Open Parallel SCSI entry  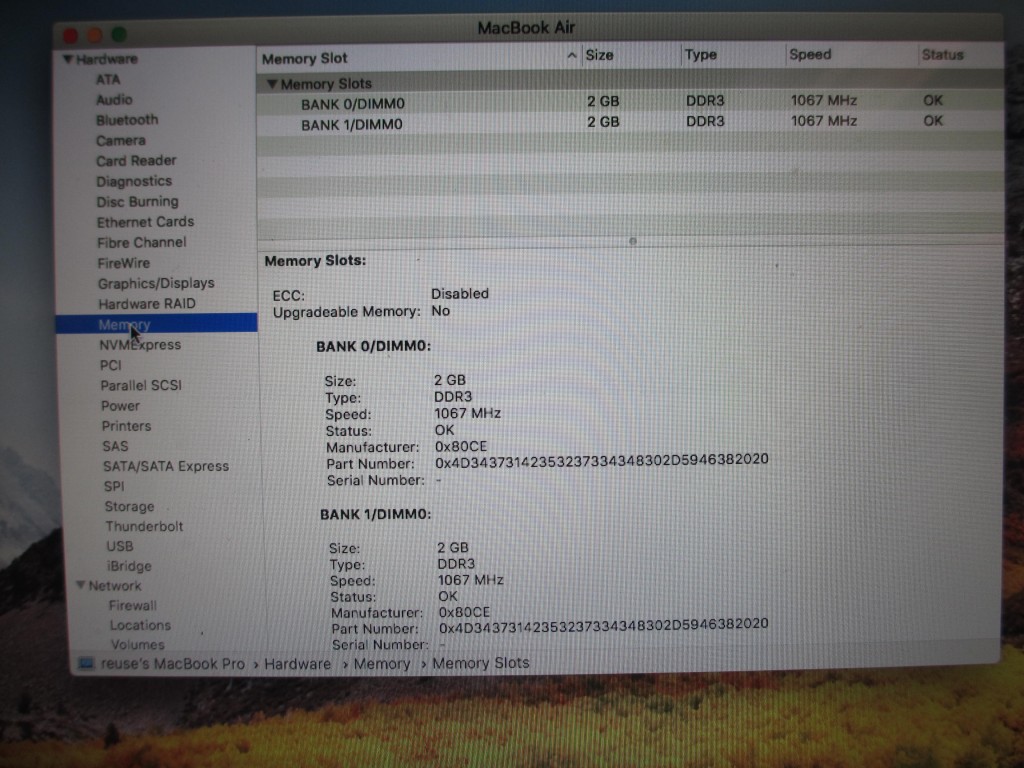pyautogui.click(x=141, y=385)
